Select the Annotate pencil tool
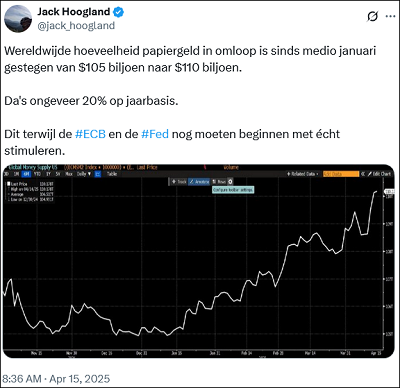Viewport: 400px width, 388px height. click(199, 182)
